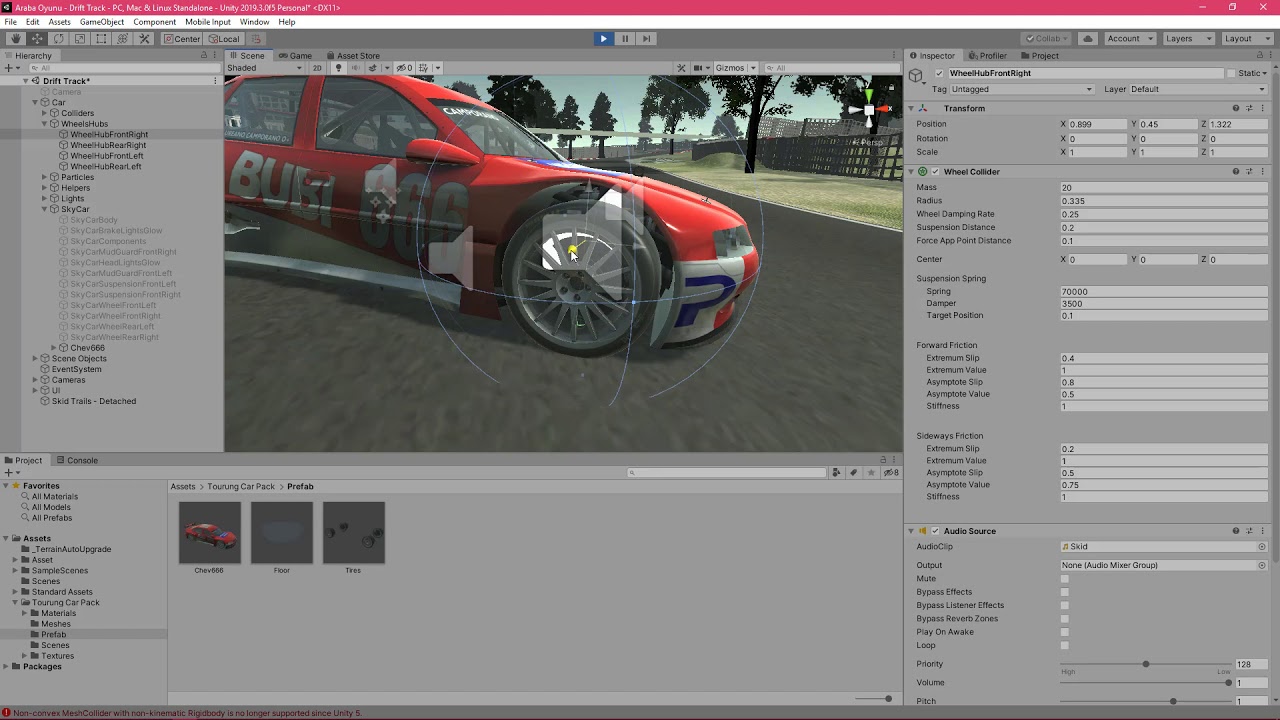Screen dimensions: 1280x720
Task: Click the Step frame button
Action: click(x=646, y=39)
